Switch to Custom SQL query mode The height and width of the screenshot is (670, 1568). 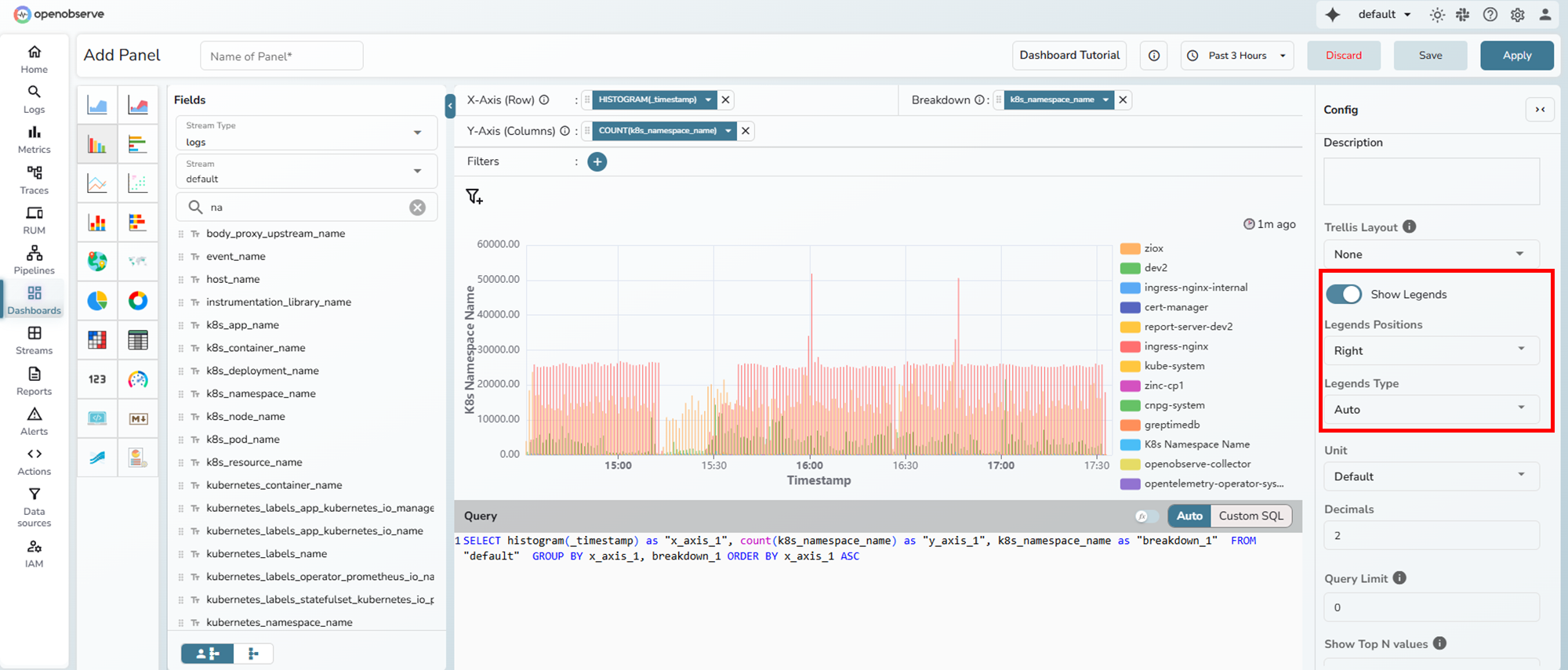click(x=1250, y=516)
